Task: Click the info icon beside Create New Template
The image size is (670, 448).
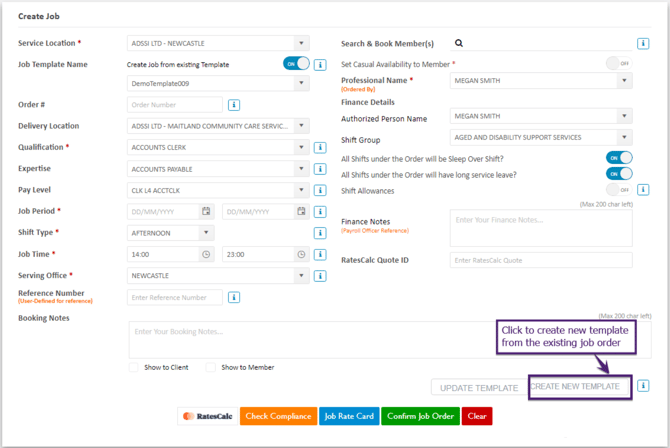Action: [643, 386]
